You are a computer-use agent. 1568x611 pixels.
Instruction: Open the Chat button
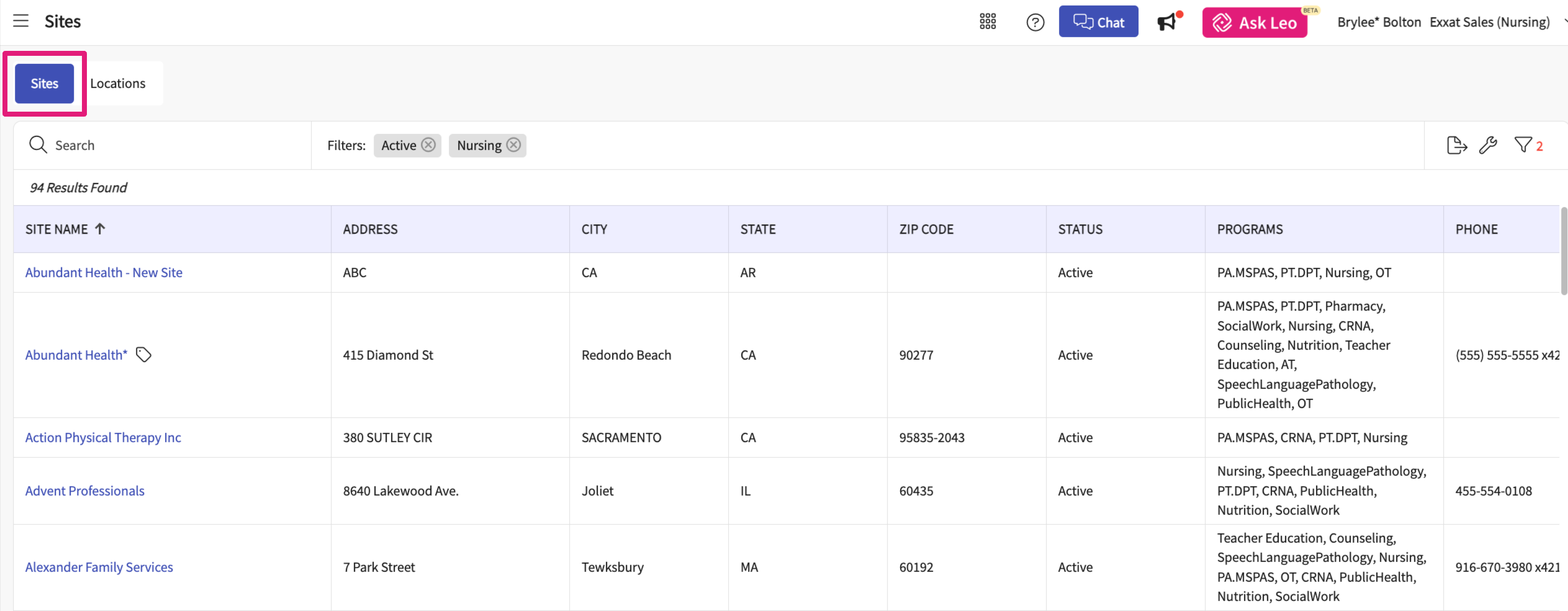coord(1098,22)
